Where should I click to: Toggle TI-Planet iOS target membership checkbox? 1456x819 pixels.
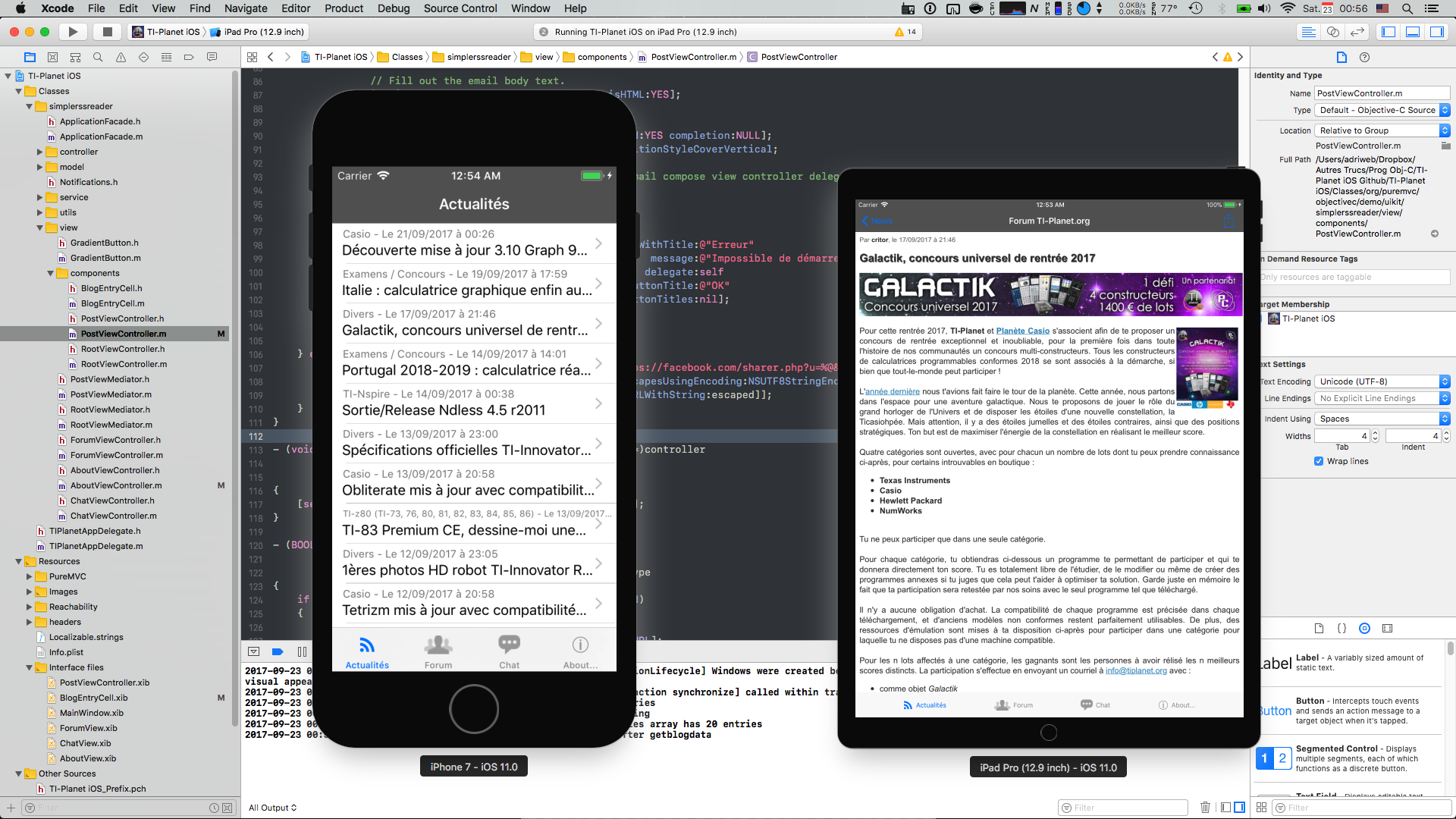[1263, 318]
